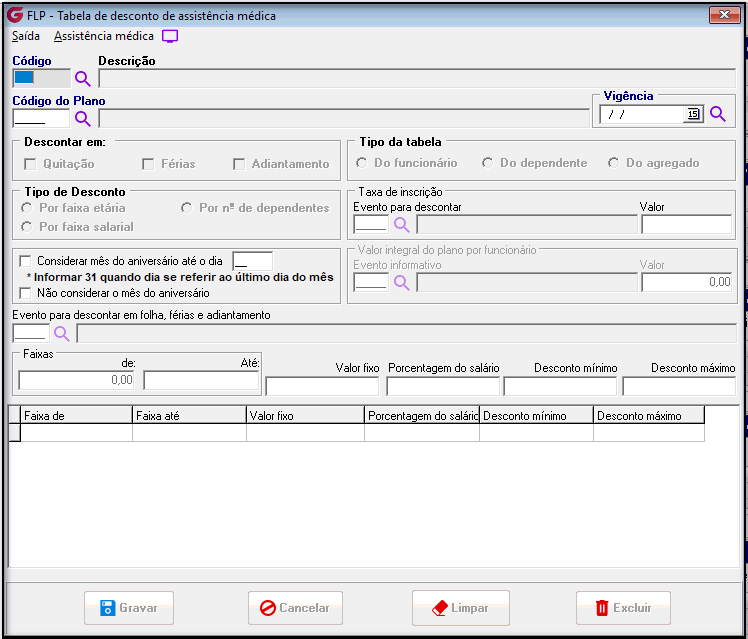Check the Adiantamento checkbox
Screen dimensions: 748x639
239,164
